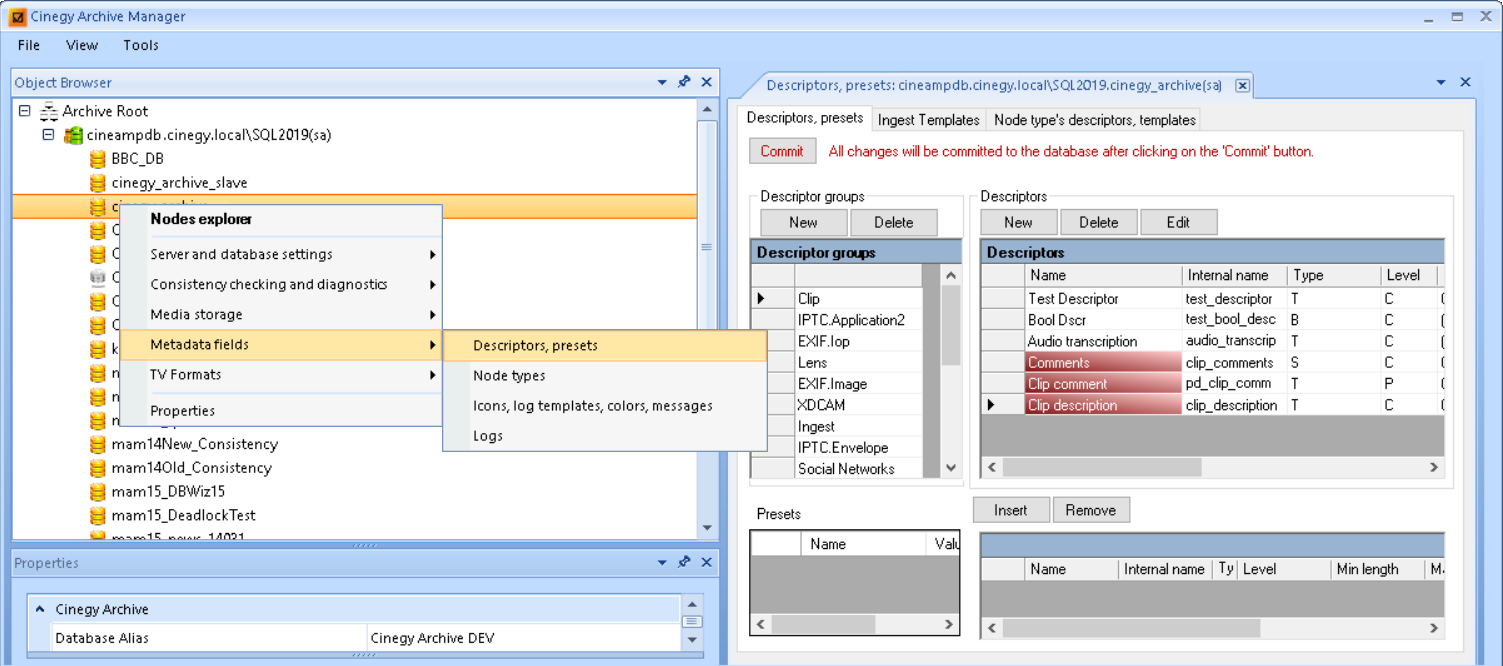The width and height of the screenshot is (1503, 666).
Task: Click the Archive Root network icon
Action: (x=48, y=111)
